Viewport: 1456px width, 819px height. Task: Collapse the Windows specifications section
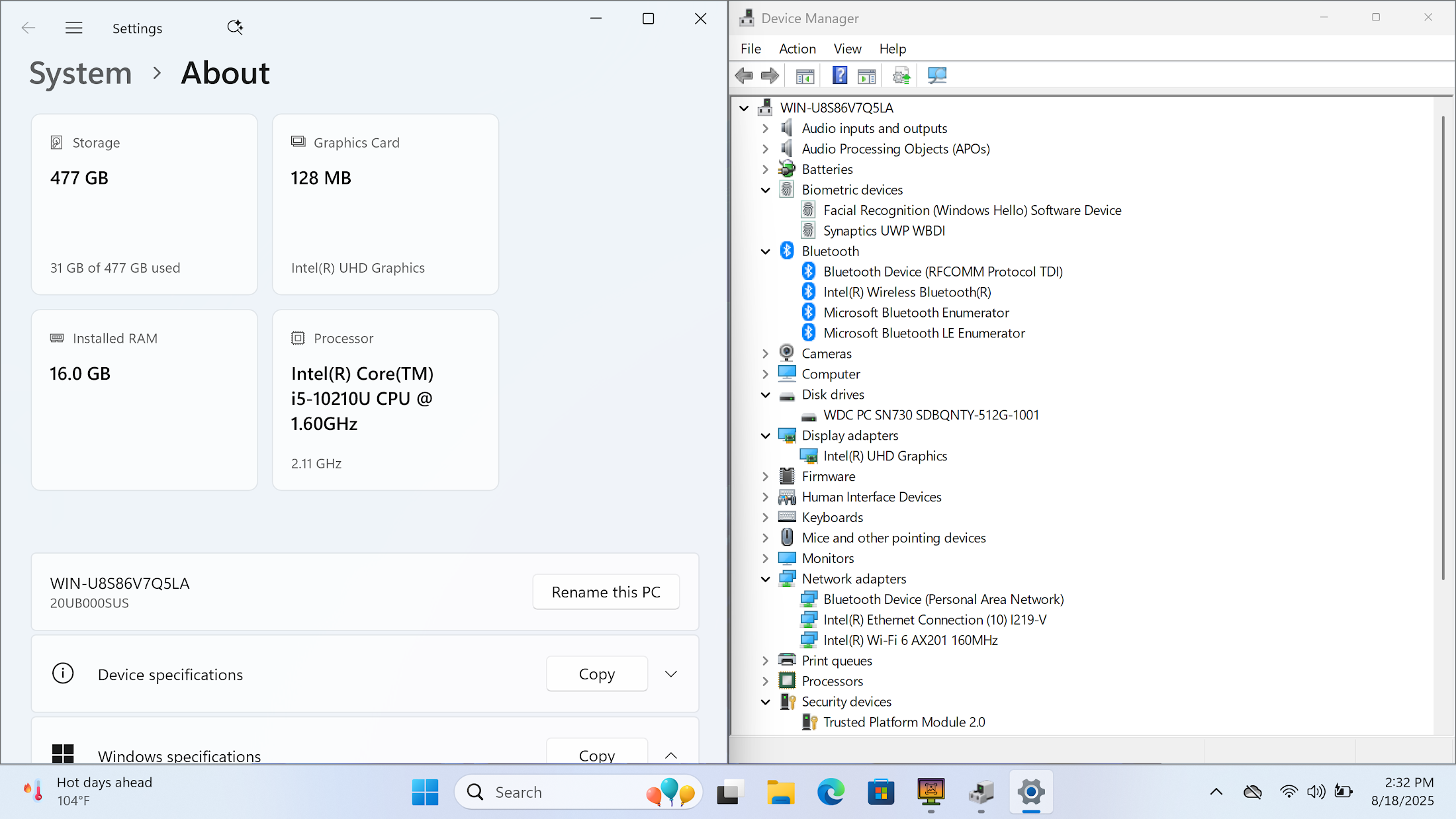coord(671,755)
